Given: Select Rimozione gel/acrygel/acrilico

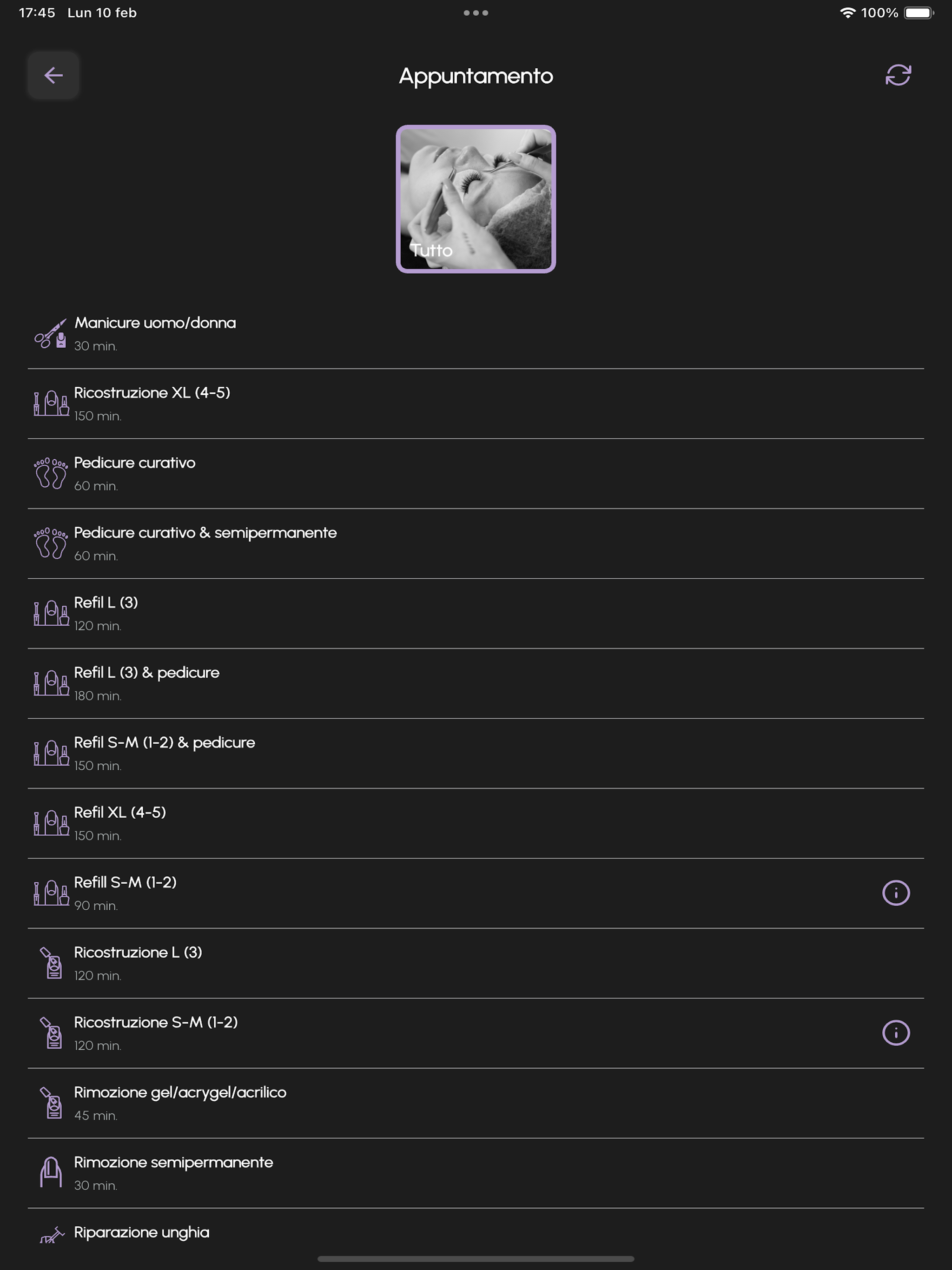Looking at the screenshot, I should tap(476, 1103).
